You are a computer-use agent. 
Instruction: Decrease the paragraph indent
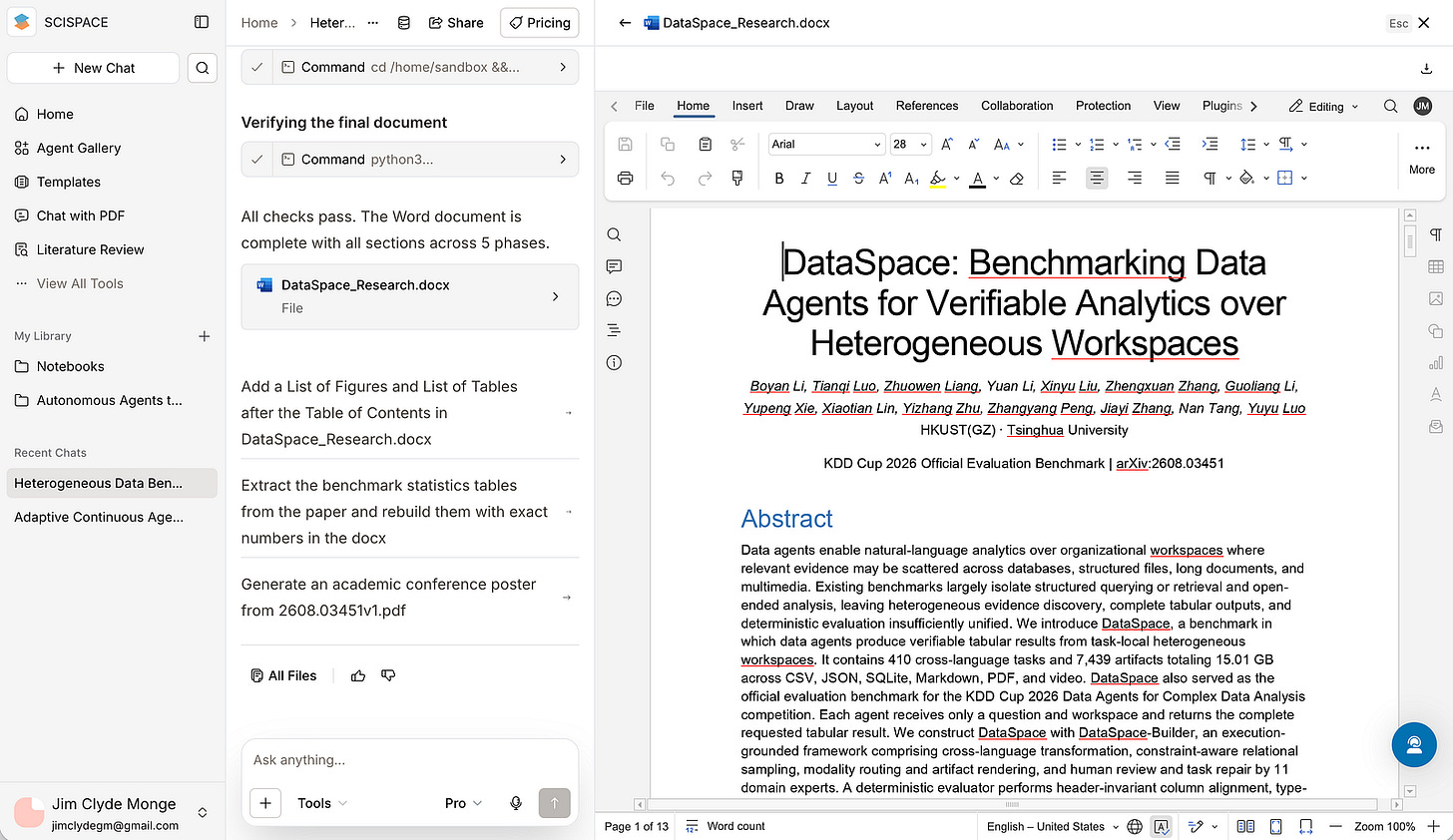tap(1173, 145)
